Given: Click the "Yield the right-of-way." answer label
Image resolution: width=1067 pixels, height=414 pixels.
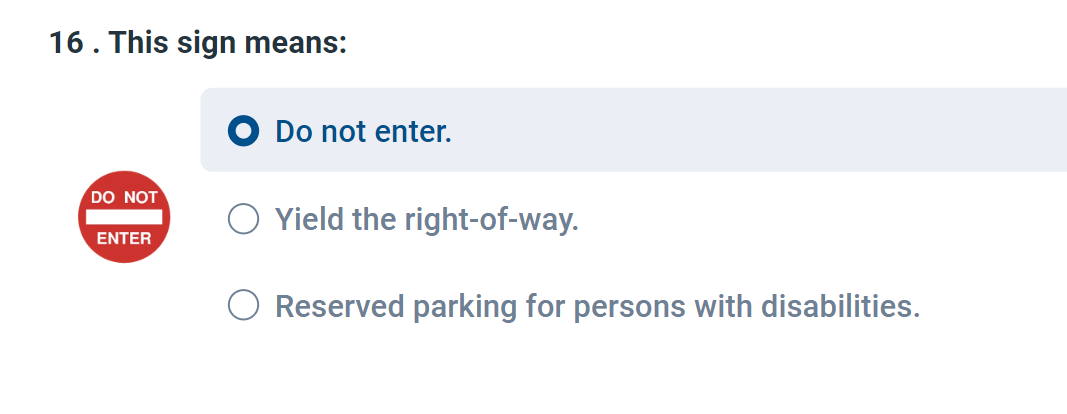Looking at the screenshot, I should click(427, 219).
